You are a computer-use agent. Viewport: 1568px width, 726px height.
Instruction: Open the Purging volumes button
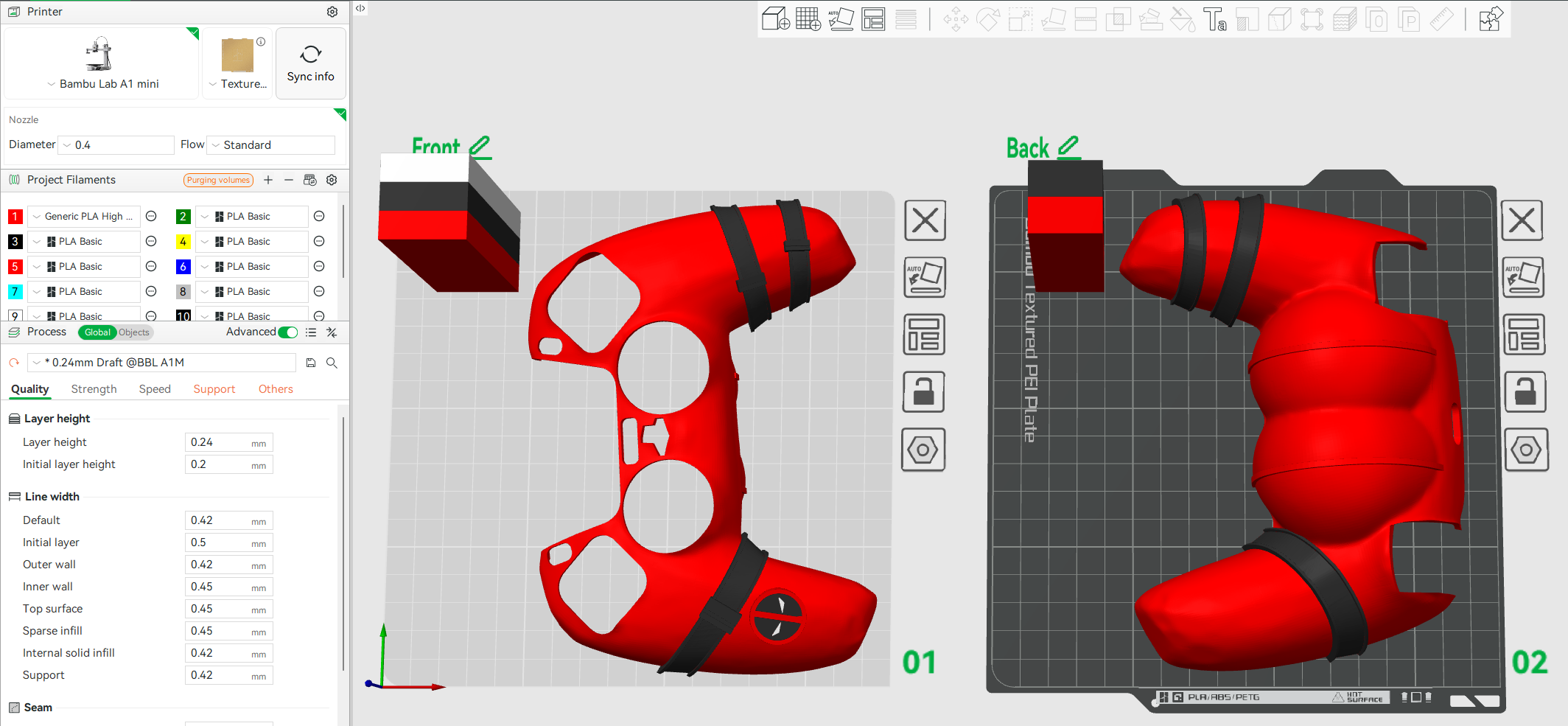point(218,180)
